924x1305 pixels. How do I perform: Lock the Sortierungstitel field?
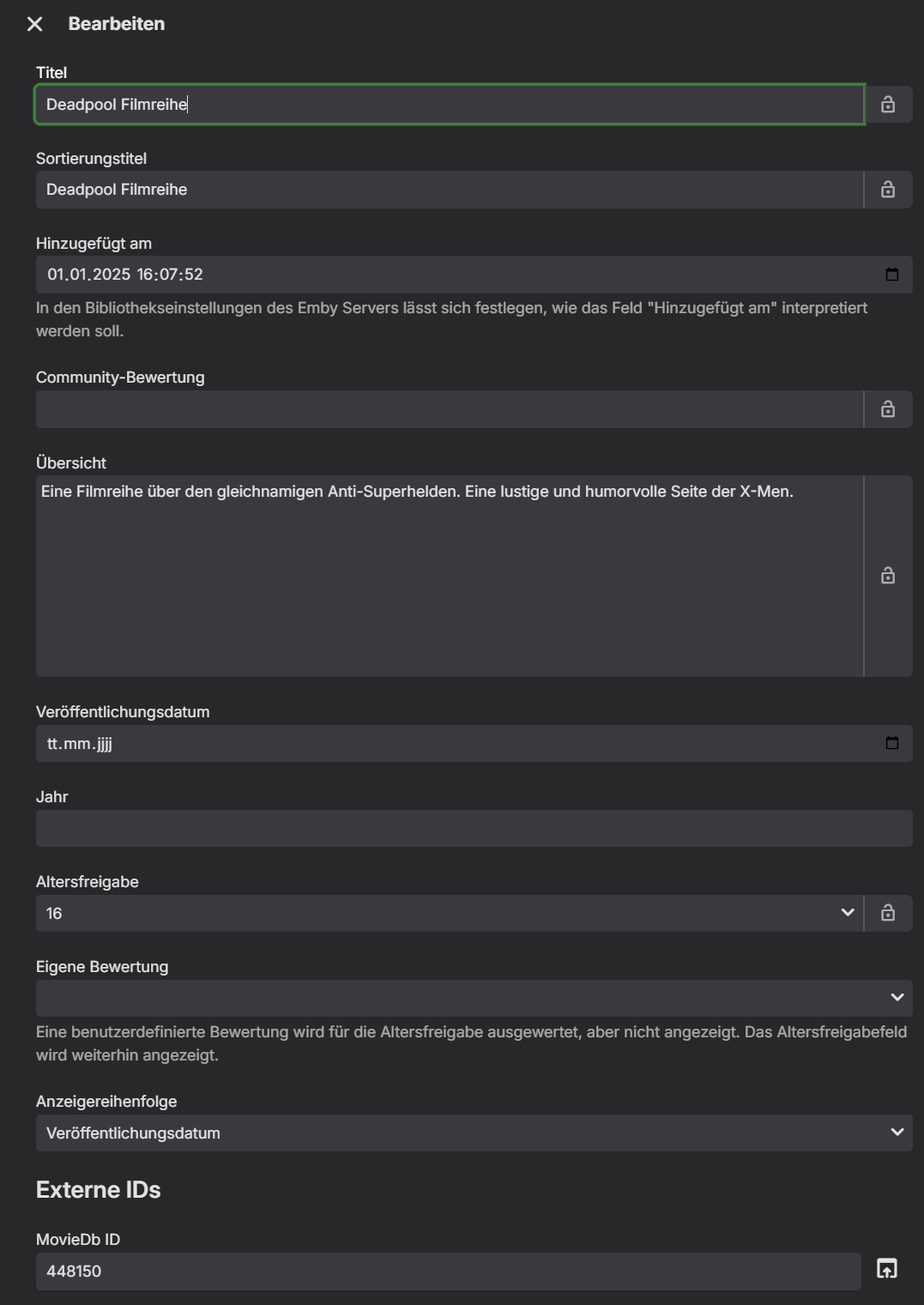coord(888,190)
